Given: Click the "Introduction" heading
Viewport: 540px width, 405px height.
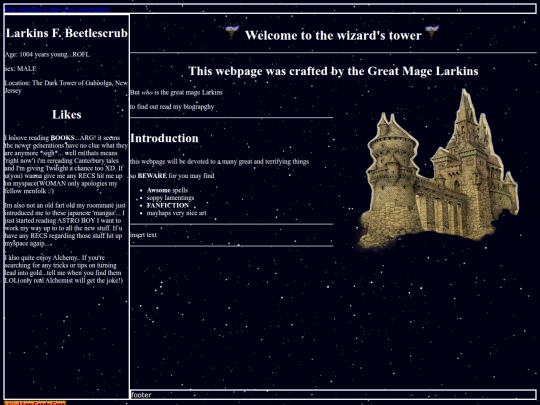Looking at the screenshot, I should [x=164, y=138].
